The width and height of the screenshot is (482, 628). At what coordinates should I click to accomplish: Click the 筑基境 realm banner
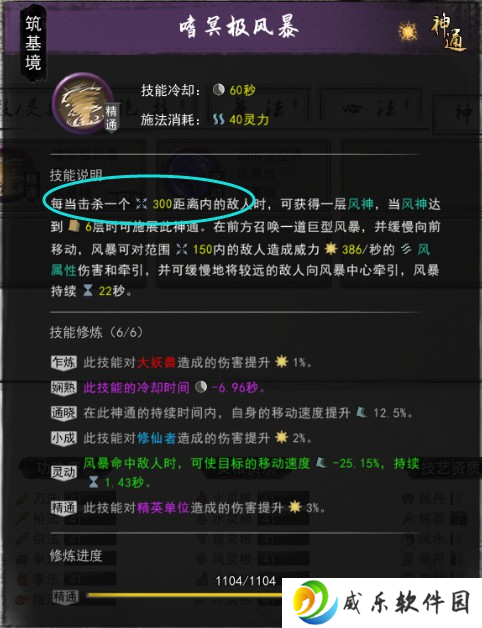click(33, 43)
